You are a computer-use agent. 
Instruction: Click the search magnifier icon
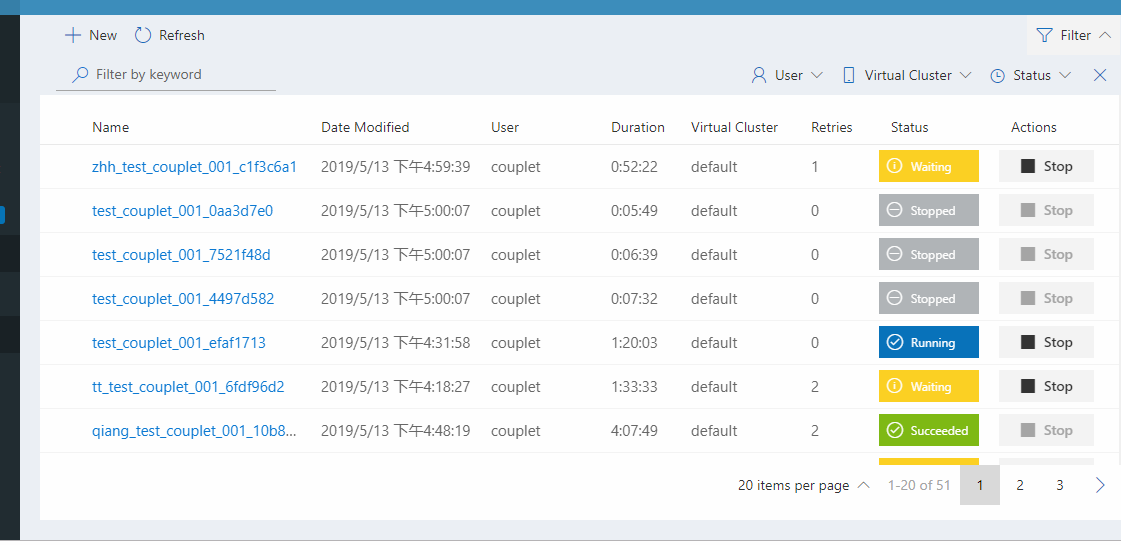(80, 75)
